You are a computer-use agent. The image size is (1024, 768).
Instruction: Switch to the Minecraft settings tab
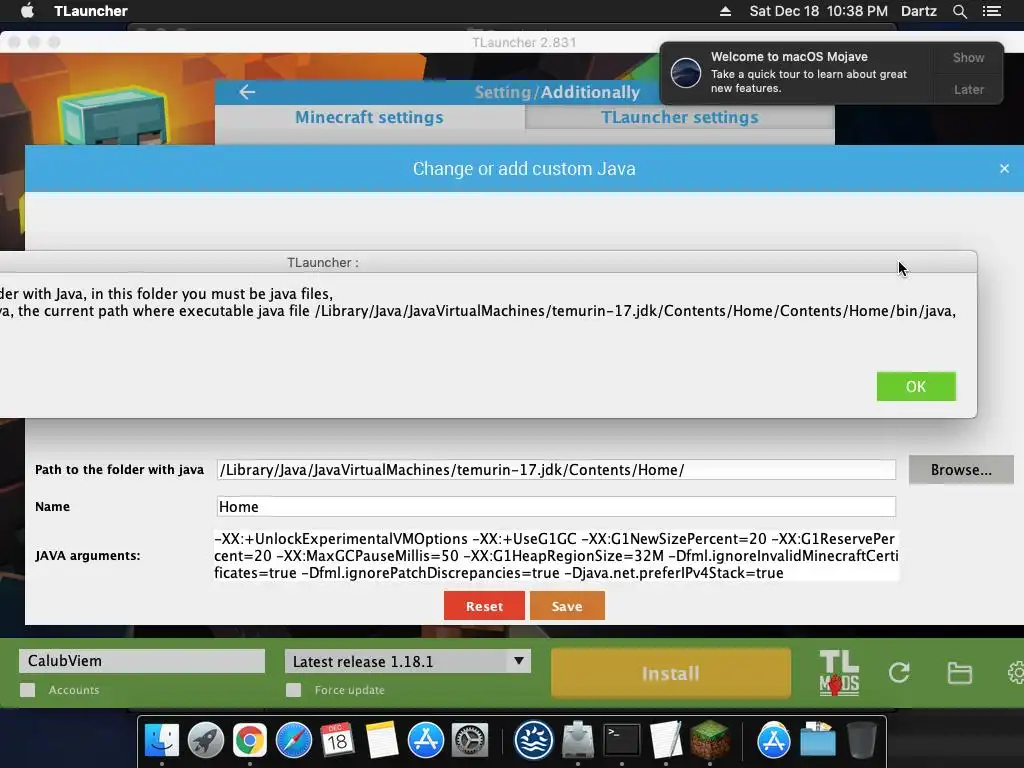369,117
